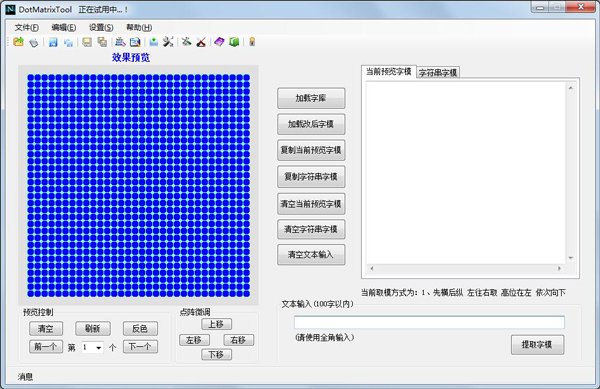Shift dot matrix left with 左移
Image resolution: width=600 pixels, height=389 pixels.
point(194,340)
